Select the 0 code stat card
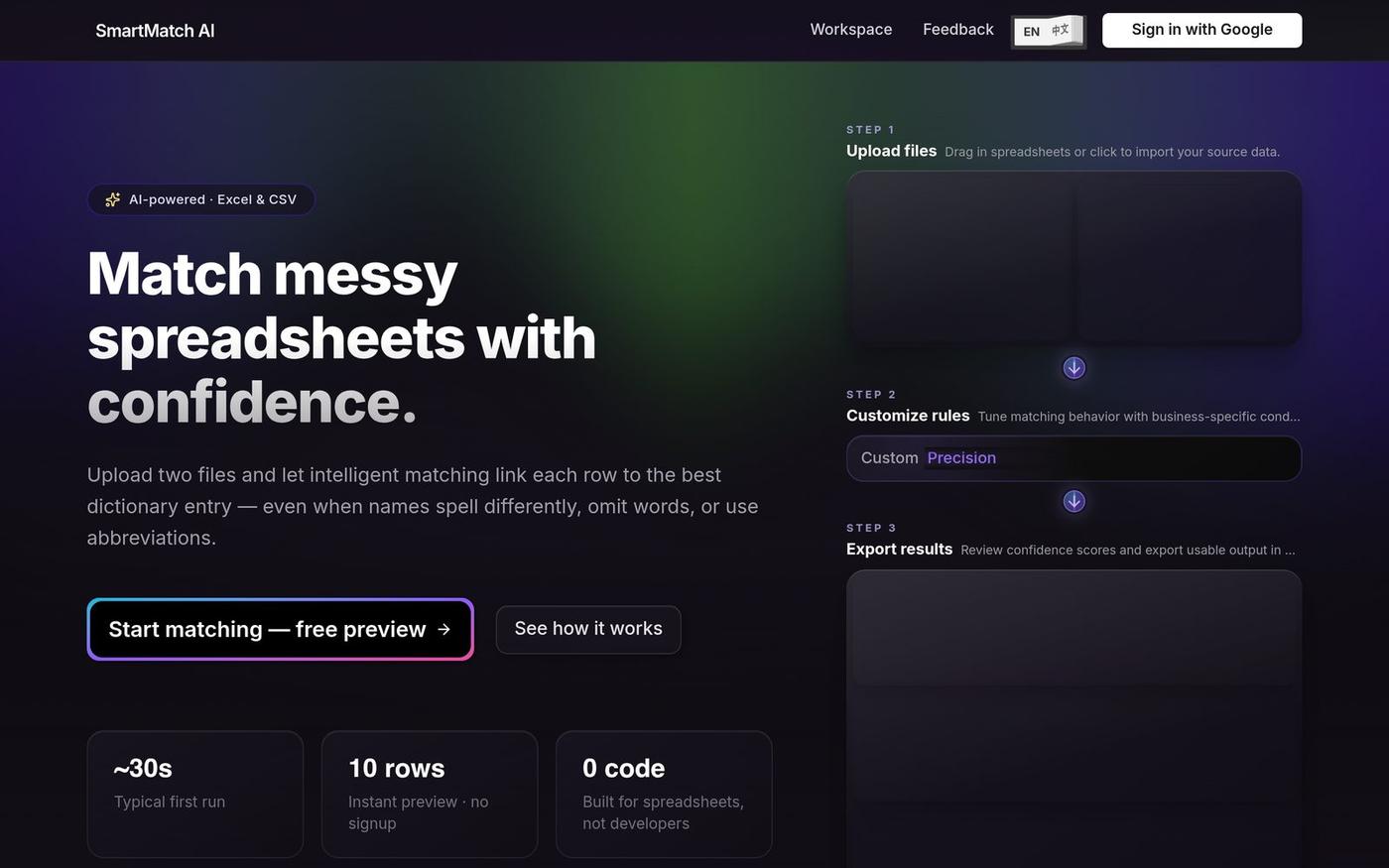This screenshot has height=868, width=1389. pyautogui.click(x=664, y=794)
